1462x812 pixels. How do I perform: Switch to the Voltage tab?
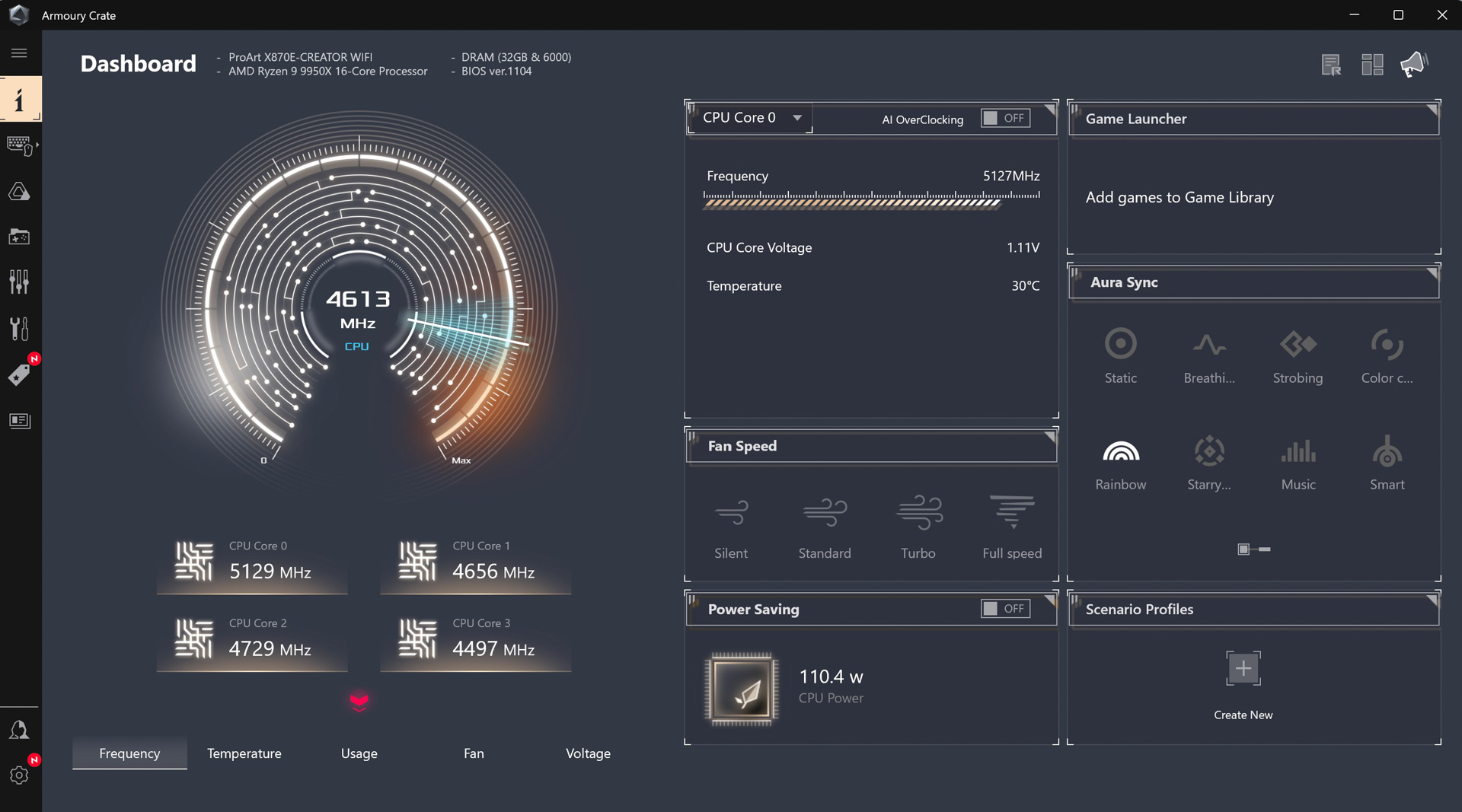(x=588, y=753)
